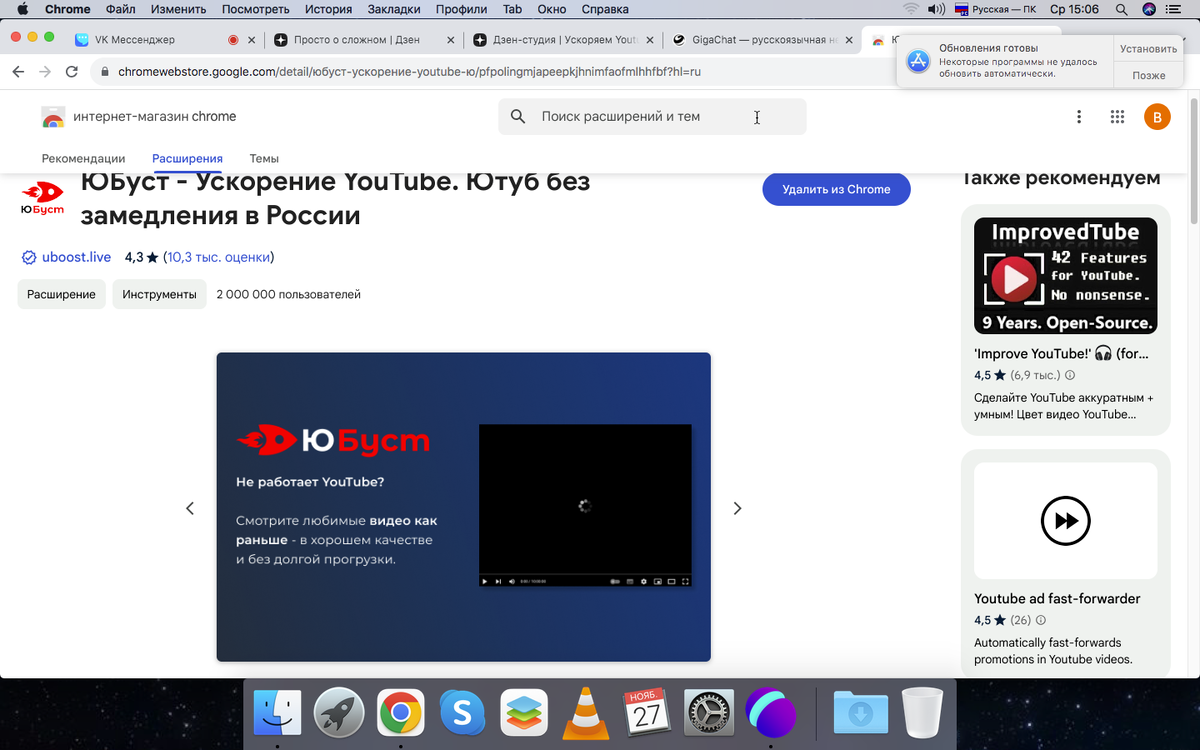
Task: Open the Файл menu
Action: (x=120, y=9)
